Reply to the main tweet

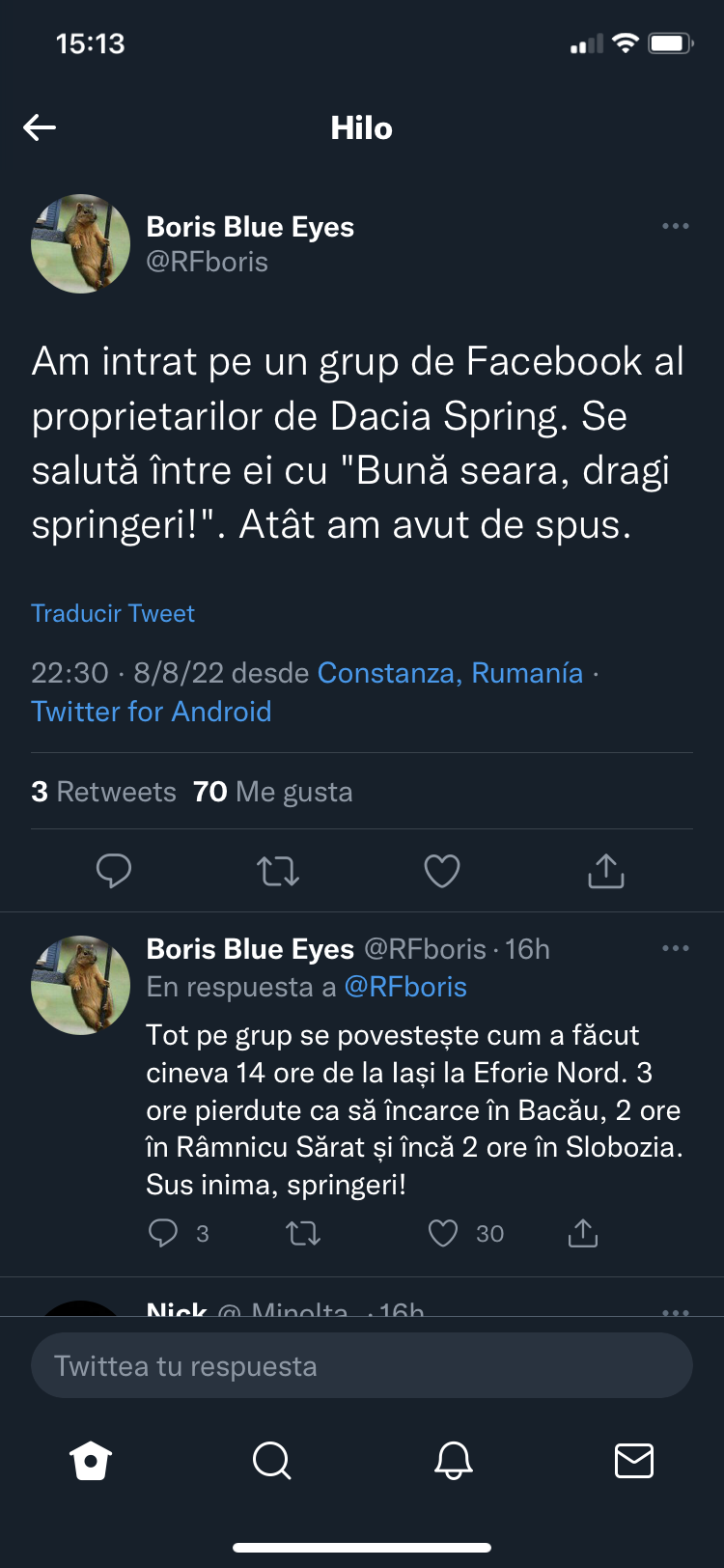tap(114, 871)
